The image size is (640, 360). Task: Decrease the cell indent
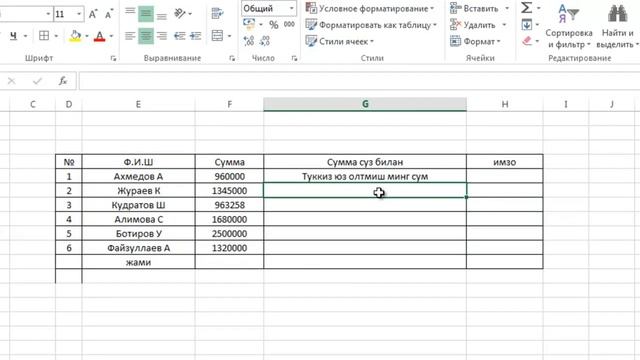(180, 36)
